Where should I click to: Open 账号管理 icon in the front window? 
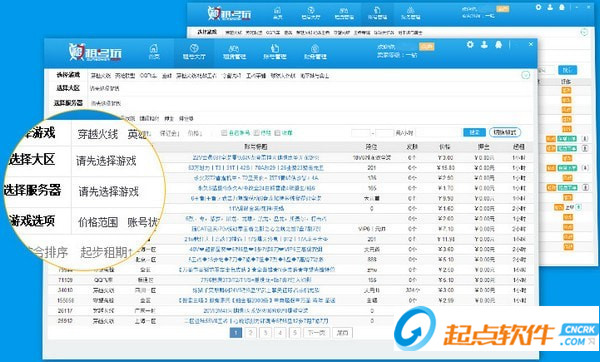point(275,52)
